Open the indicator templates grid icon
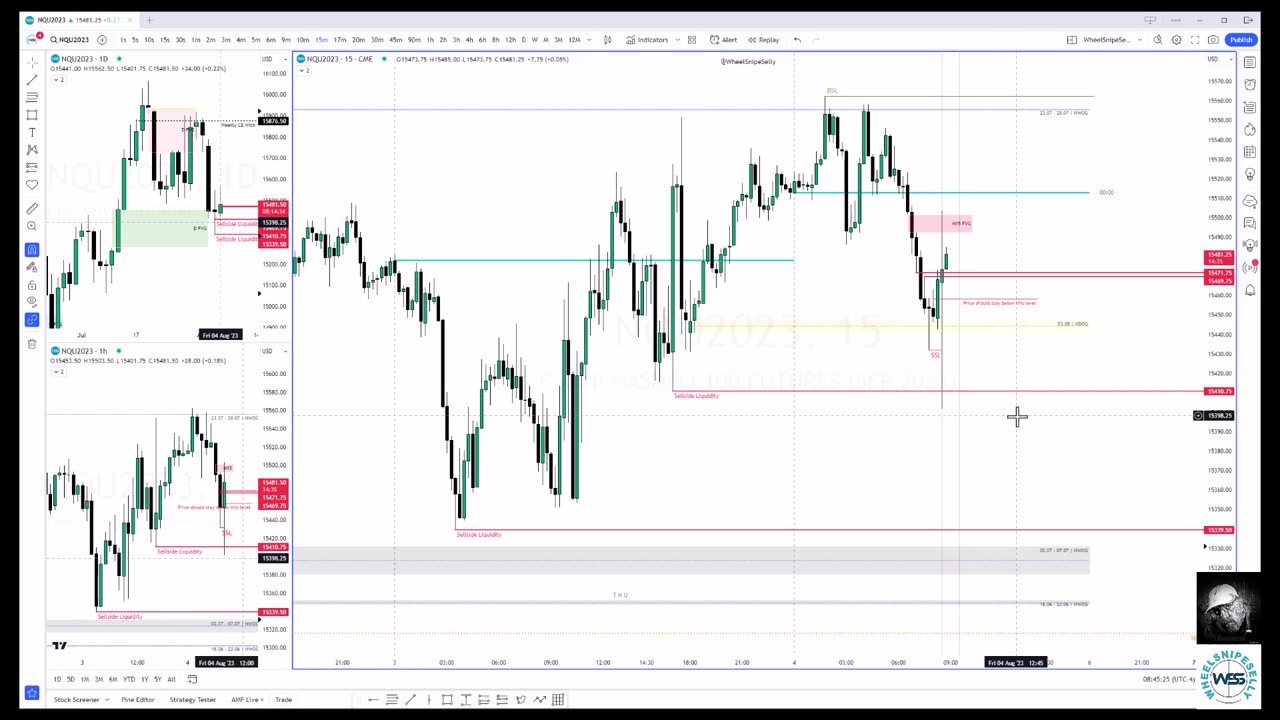 691,40
